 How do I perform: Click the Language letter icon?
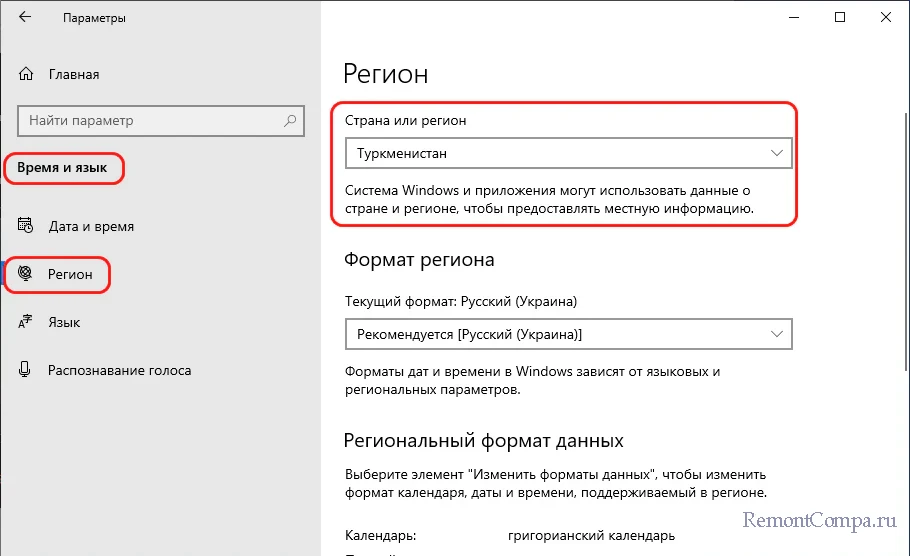27,322
